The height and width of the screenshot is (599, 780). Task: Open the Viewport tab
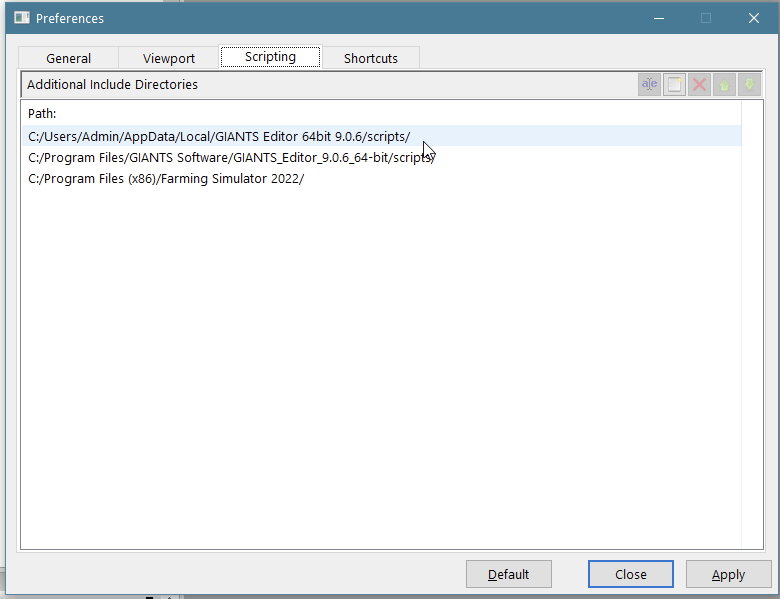click(x=169, y=58)
